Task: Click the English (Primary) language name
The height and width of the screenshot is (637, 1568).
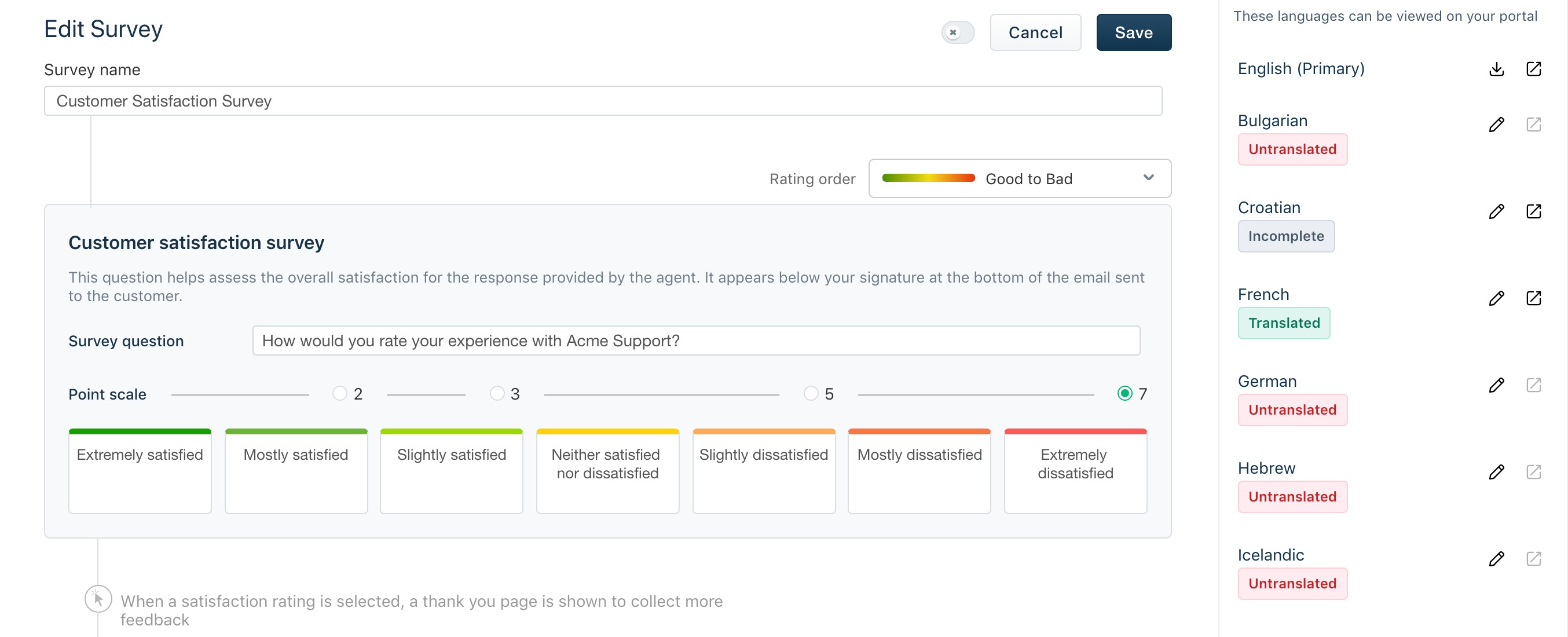Action: [x=1301, y=69]
